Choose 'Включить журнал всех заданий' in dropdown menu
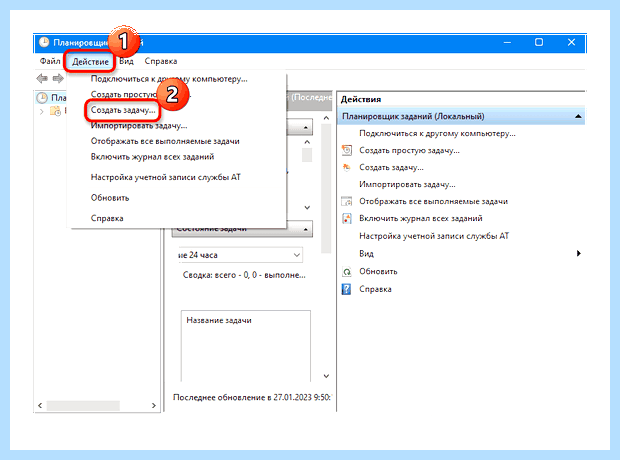620x460 pixels. 152,157
